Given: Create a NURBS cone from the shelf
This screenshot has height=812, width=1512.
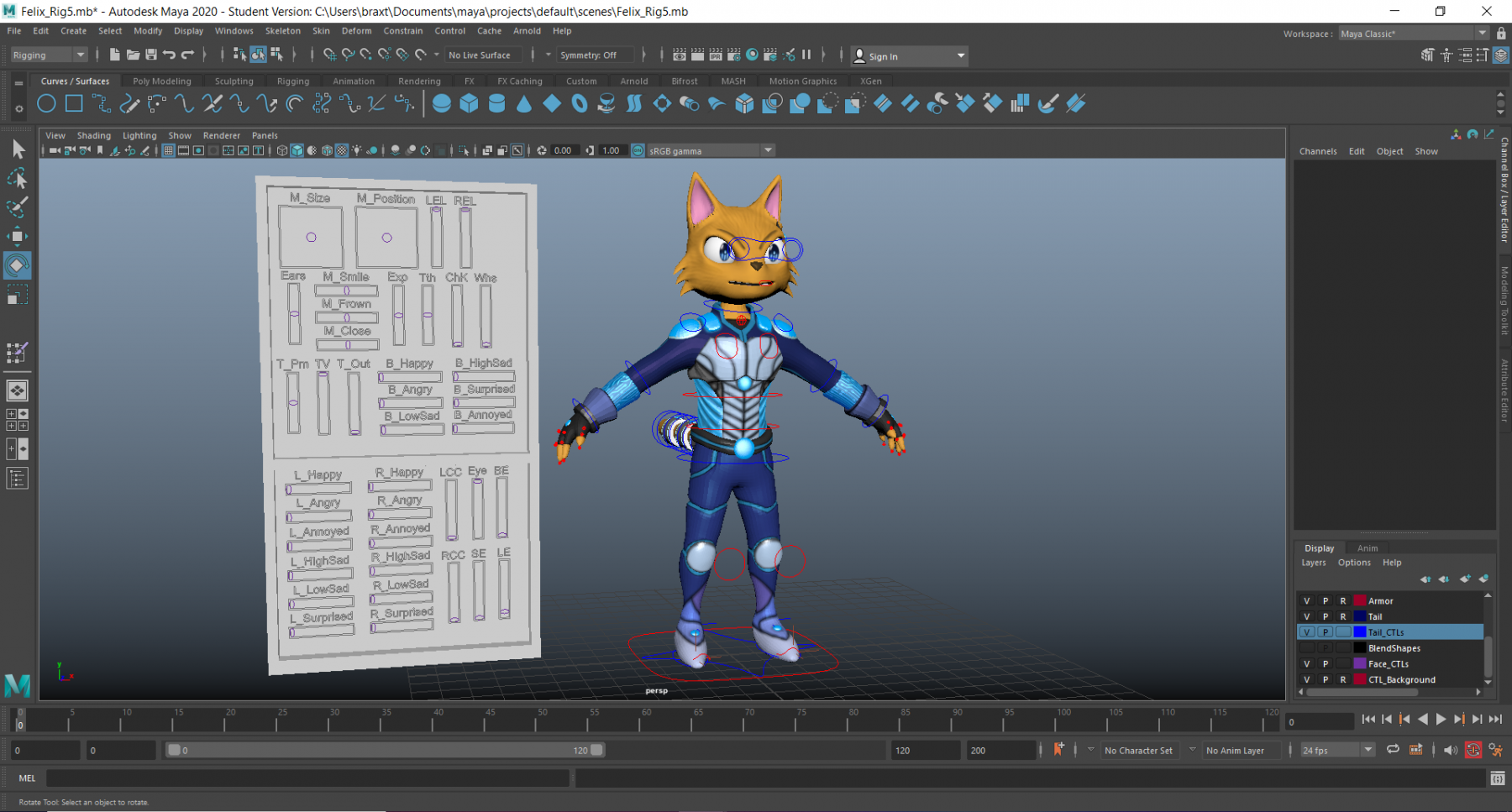Looking at the screenshot, I should point(524,103).
